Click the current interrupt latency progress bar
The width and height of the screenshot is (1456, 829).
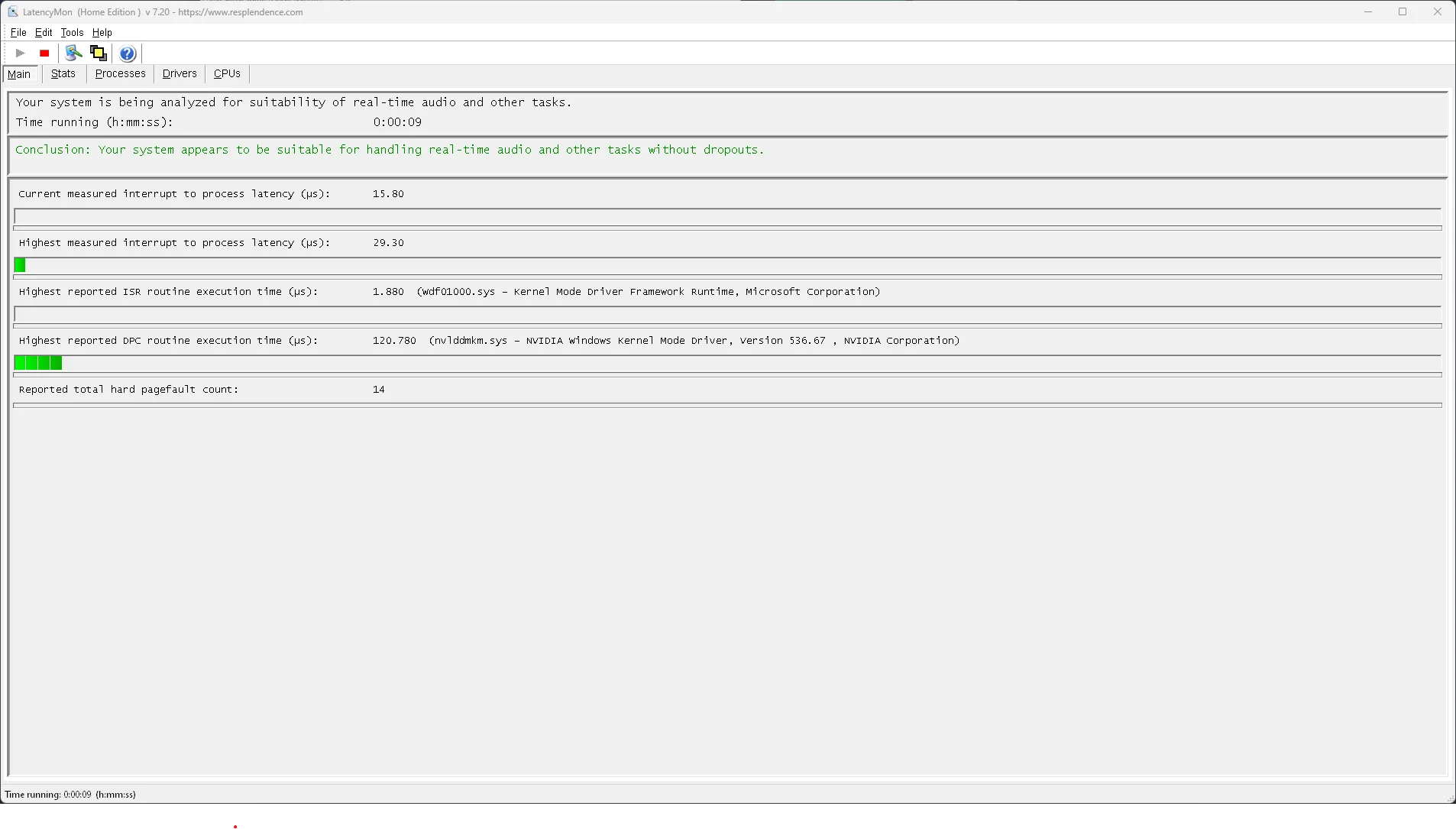[727, 217]
